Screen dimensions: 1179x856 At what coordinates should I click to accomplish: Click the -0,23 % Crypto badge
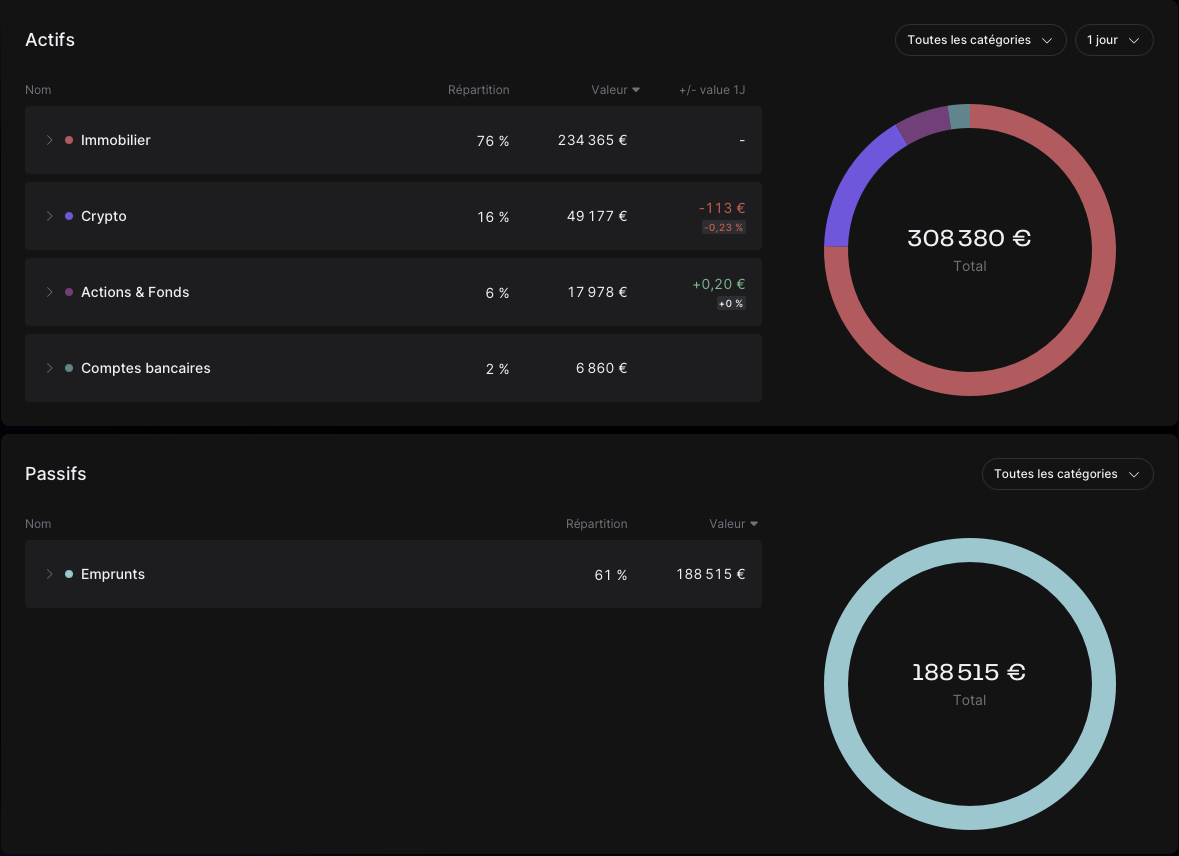coord(723,228)
